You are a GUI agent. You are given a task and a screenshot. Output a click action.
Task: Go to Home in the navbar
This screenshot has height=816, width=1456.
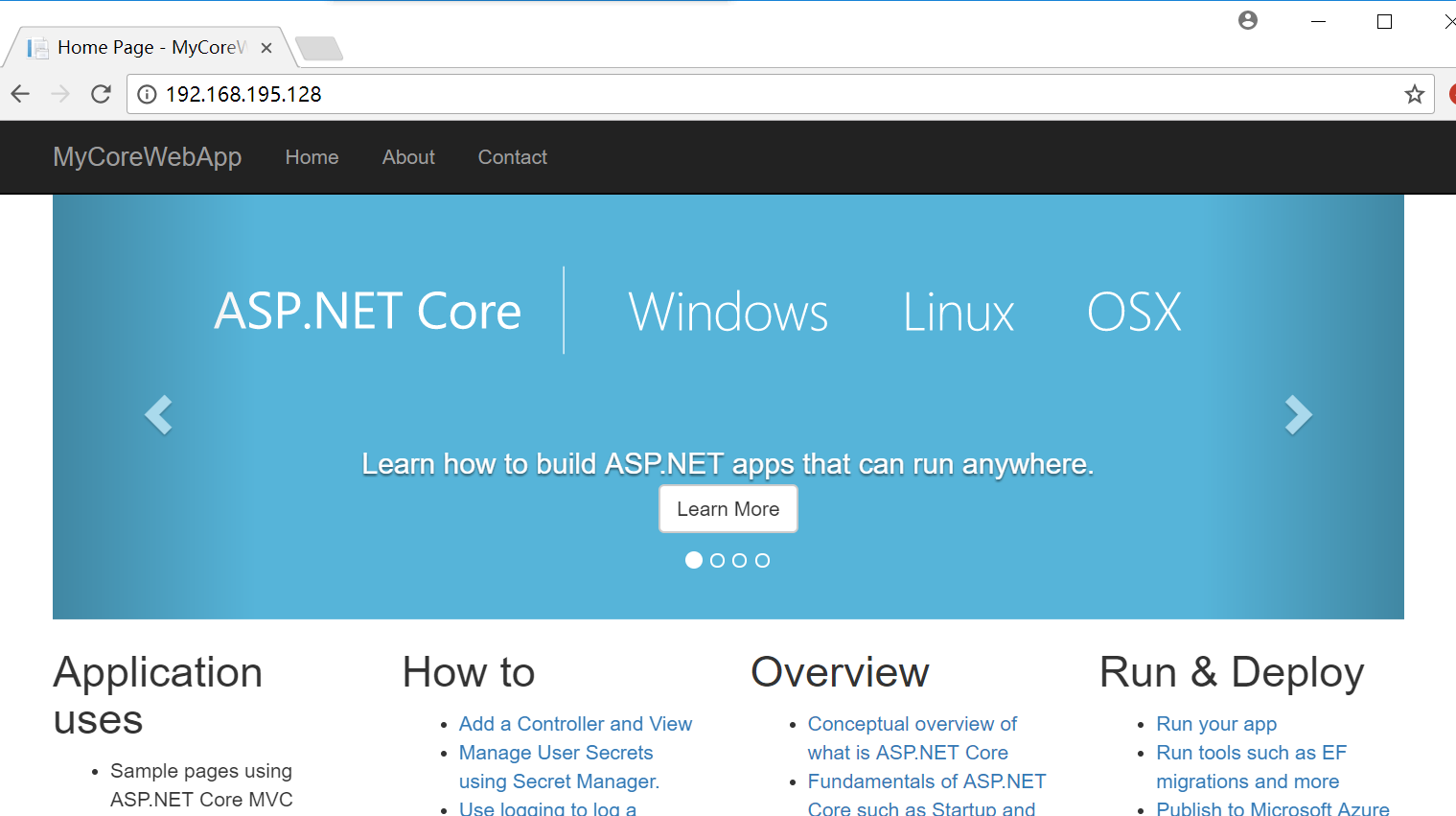[312, 157]
